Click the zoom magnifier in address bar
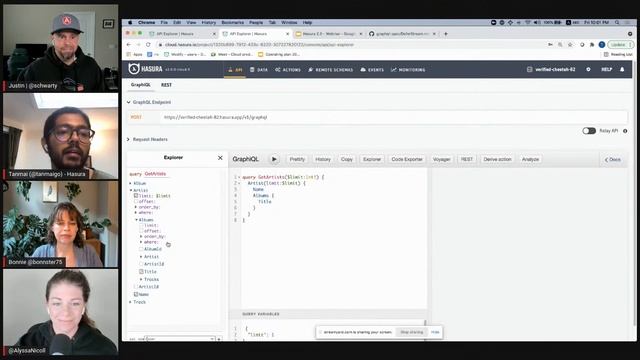 (x=560, y=44)
